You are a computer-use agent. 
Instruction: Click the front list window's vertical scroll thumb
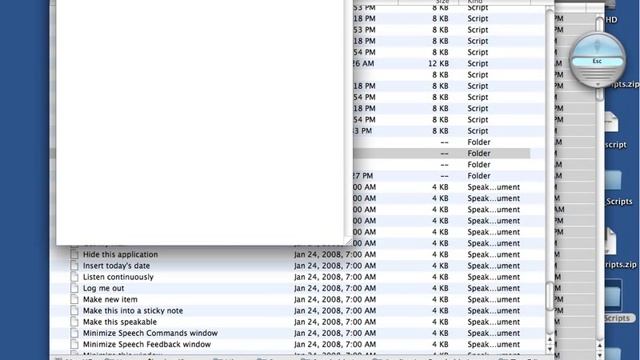pyautogui.click(x=549, y=296)
